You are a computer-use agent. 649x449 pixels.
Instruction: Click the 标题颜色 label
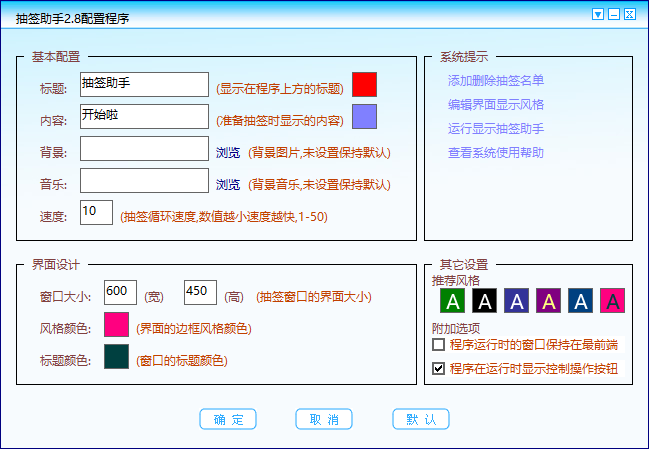pos(65,360)
